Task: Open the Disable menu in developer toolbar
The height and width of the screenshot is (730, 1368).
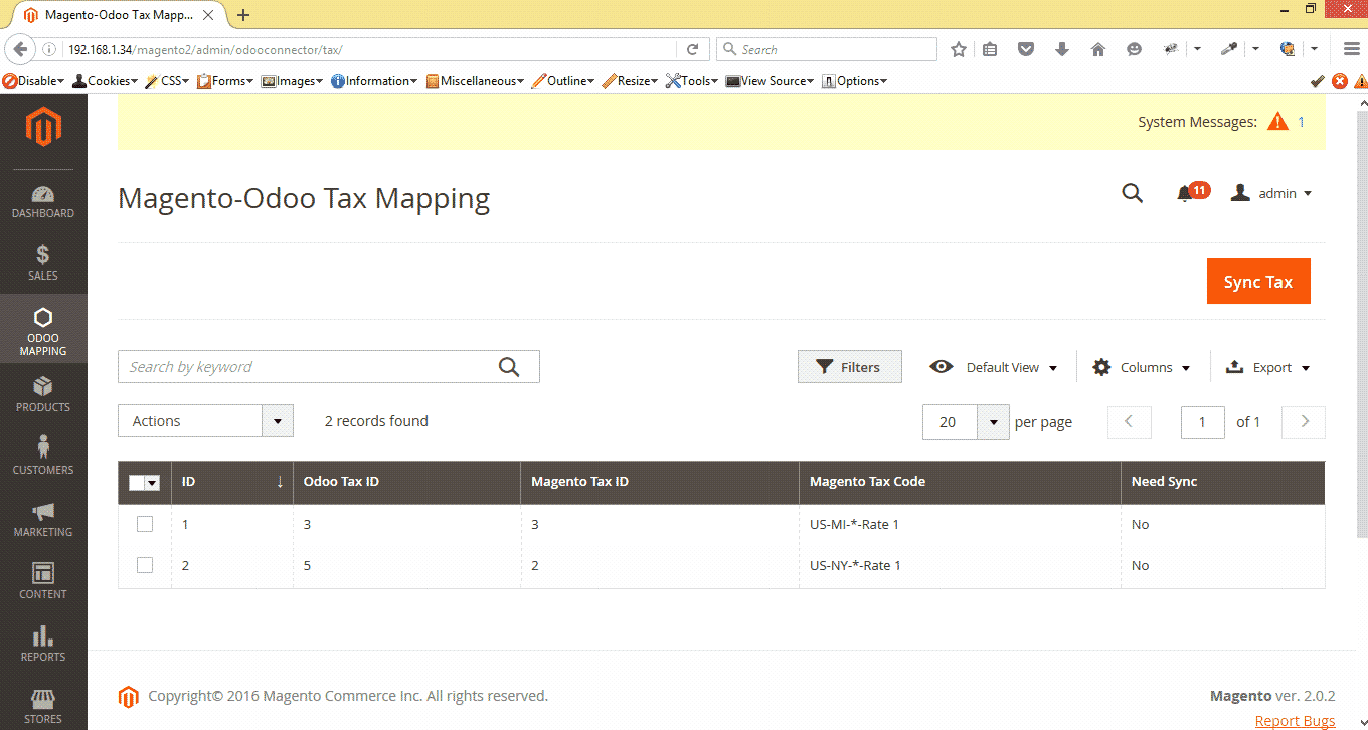Action: point(33,81)
